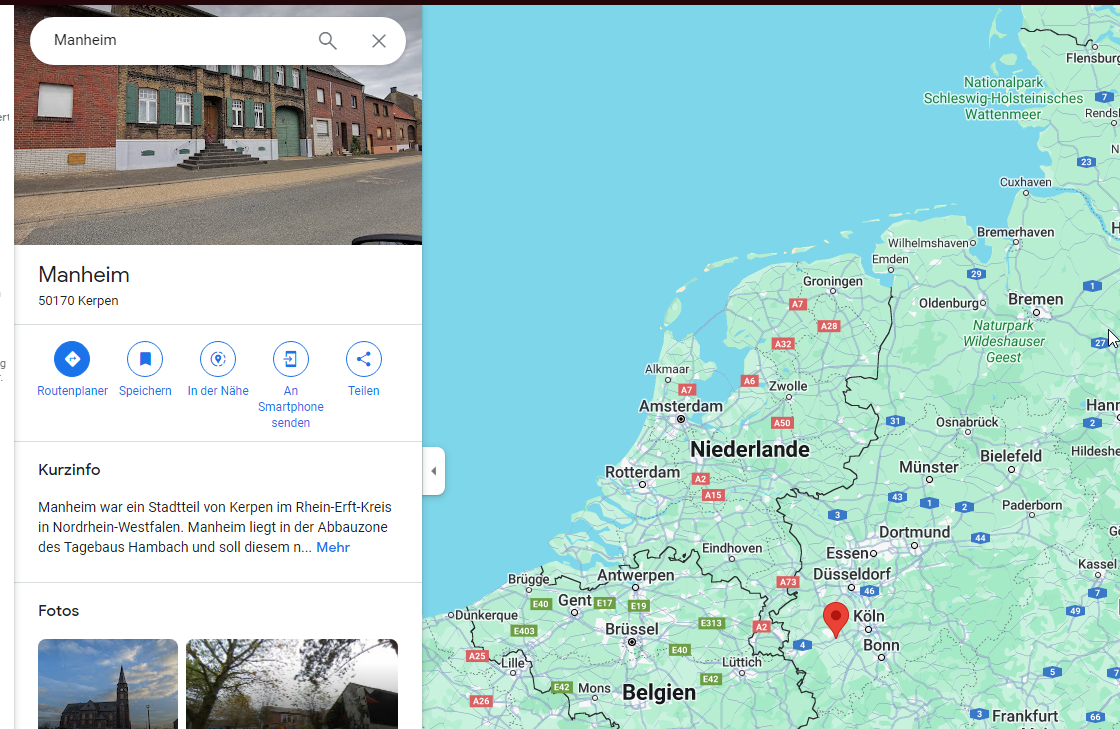Share the place with the Teilen icon
Viewport: 1120px width, 729px height.
[364, 359]
